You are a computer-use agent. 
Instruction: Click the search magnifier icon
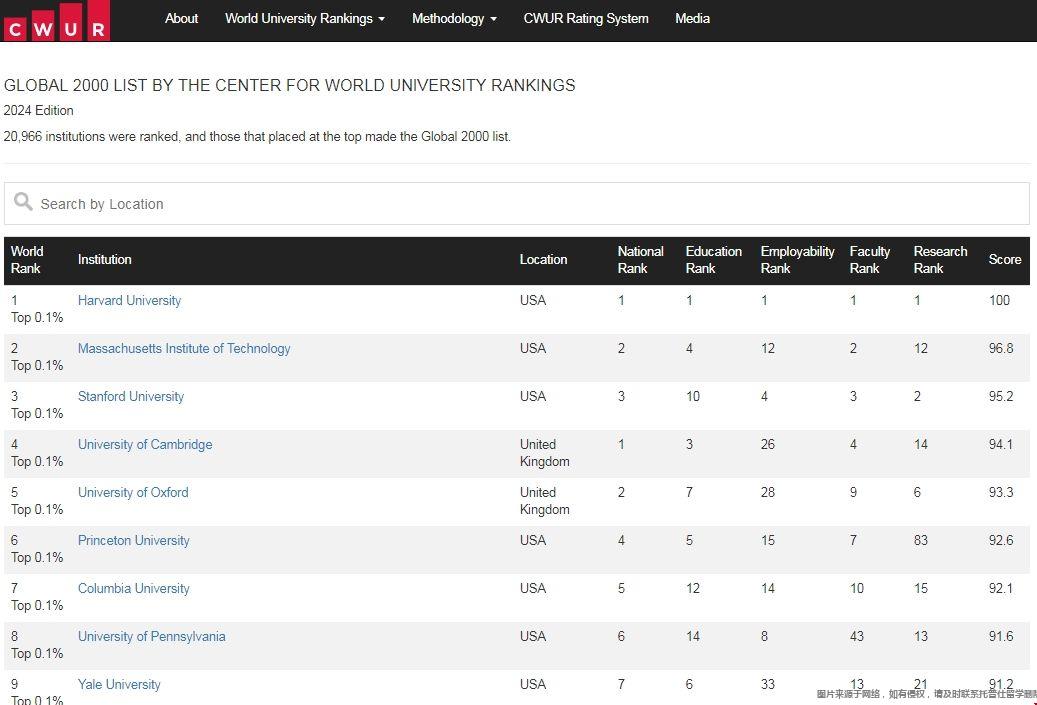click(x=23, y=203)
